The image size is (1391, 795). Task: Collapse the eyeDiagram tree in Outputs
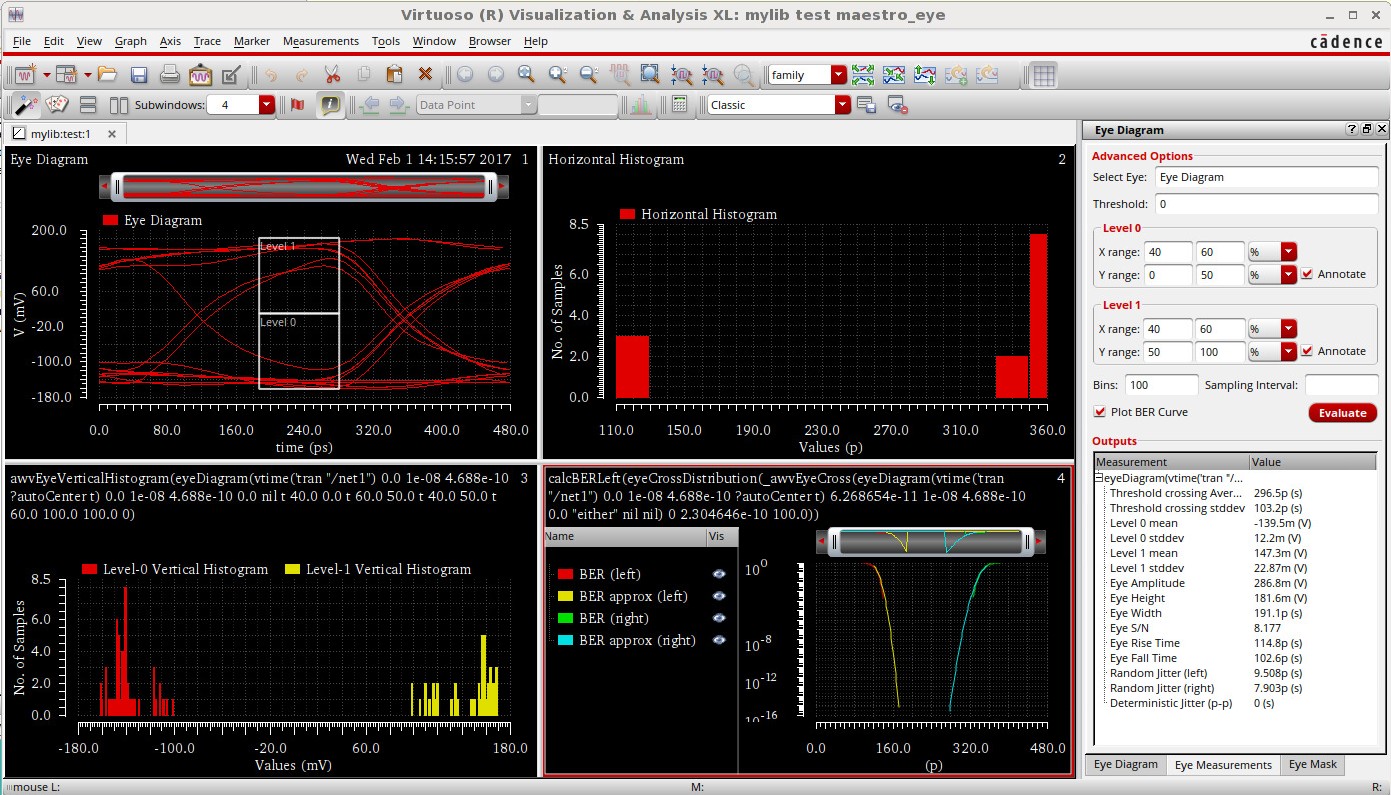tap(1100, 478)
